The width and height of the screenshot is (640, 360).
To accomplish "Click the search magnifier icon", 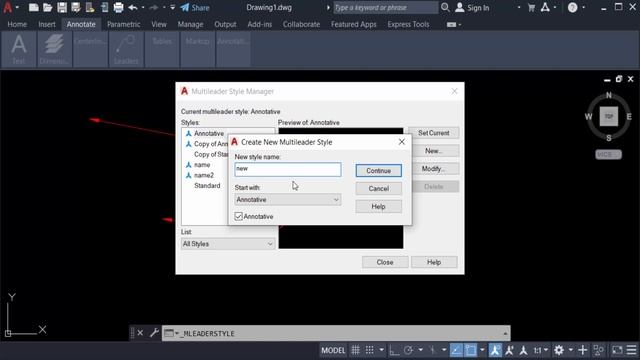I will click(445, 7).
